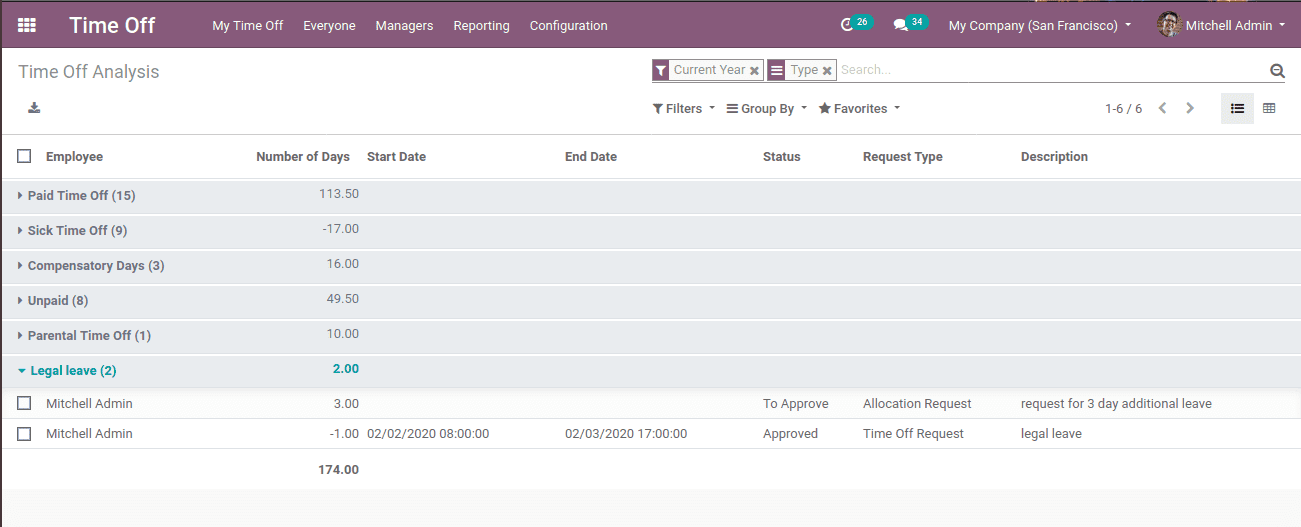Click the To Approve status cell
This screenshot has width=1301, height=527.
tap(796, 404)
